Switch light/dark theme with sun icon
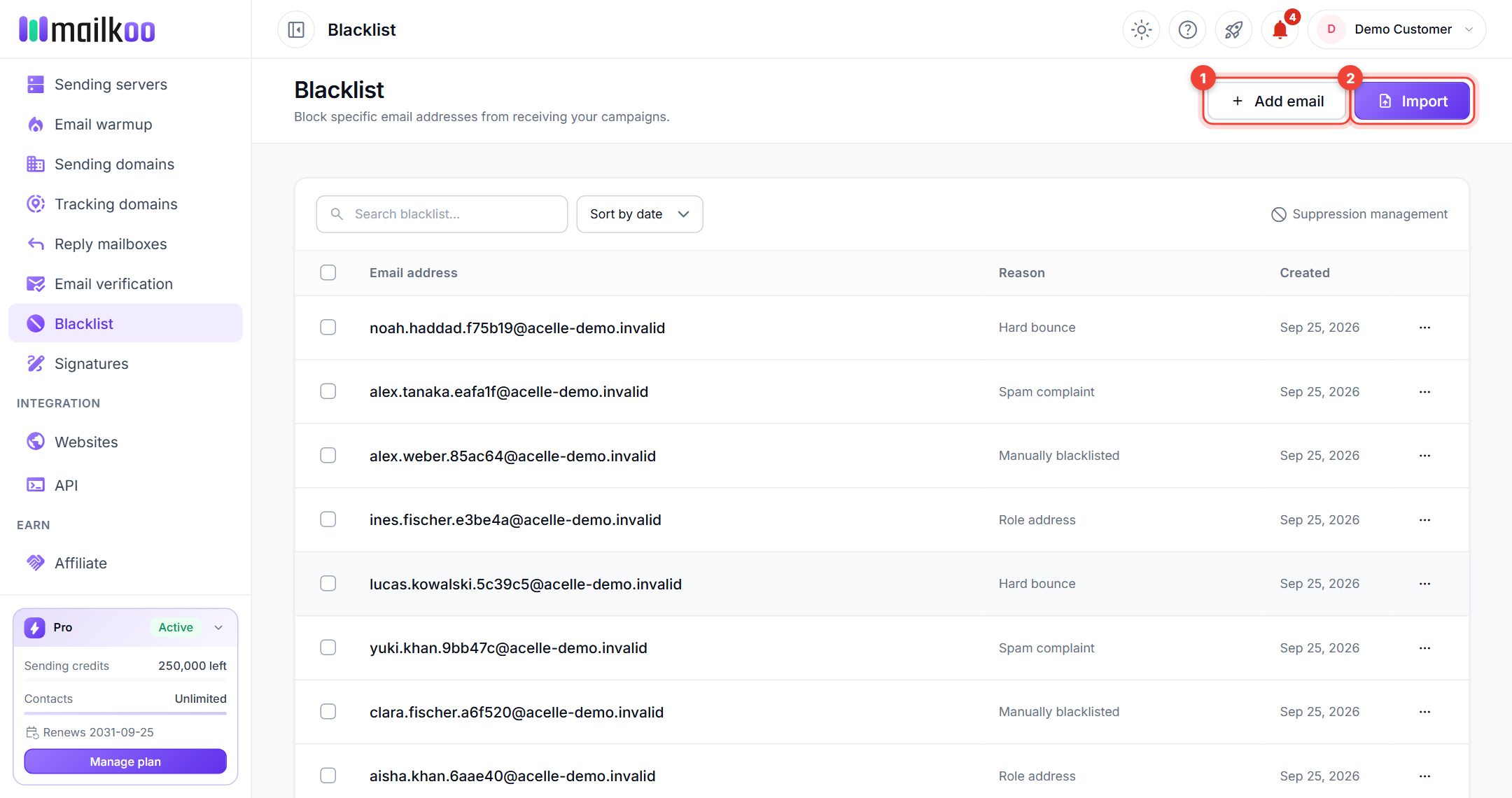 (1141, 29)
